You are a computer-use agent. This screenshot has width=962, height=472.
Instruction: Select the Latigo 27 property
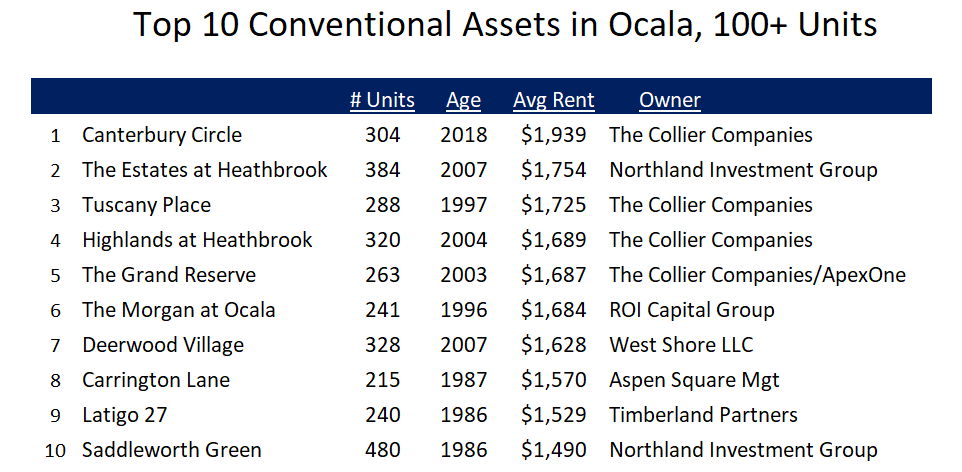[x=125, y=415]
